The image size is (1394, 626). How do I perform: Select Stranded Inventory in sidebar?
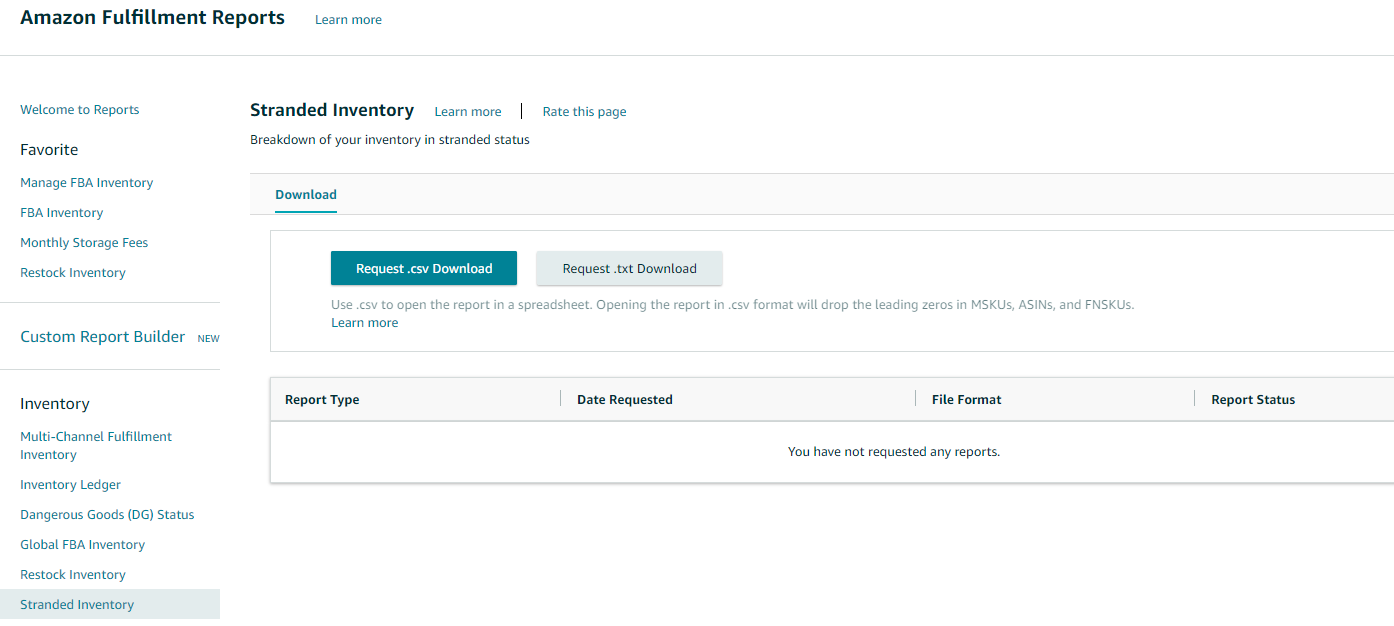point(110,604)
